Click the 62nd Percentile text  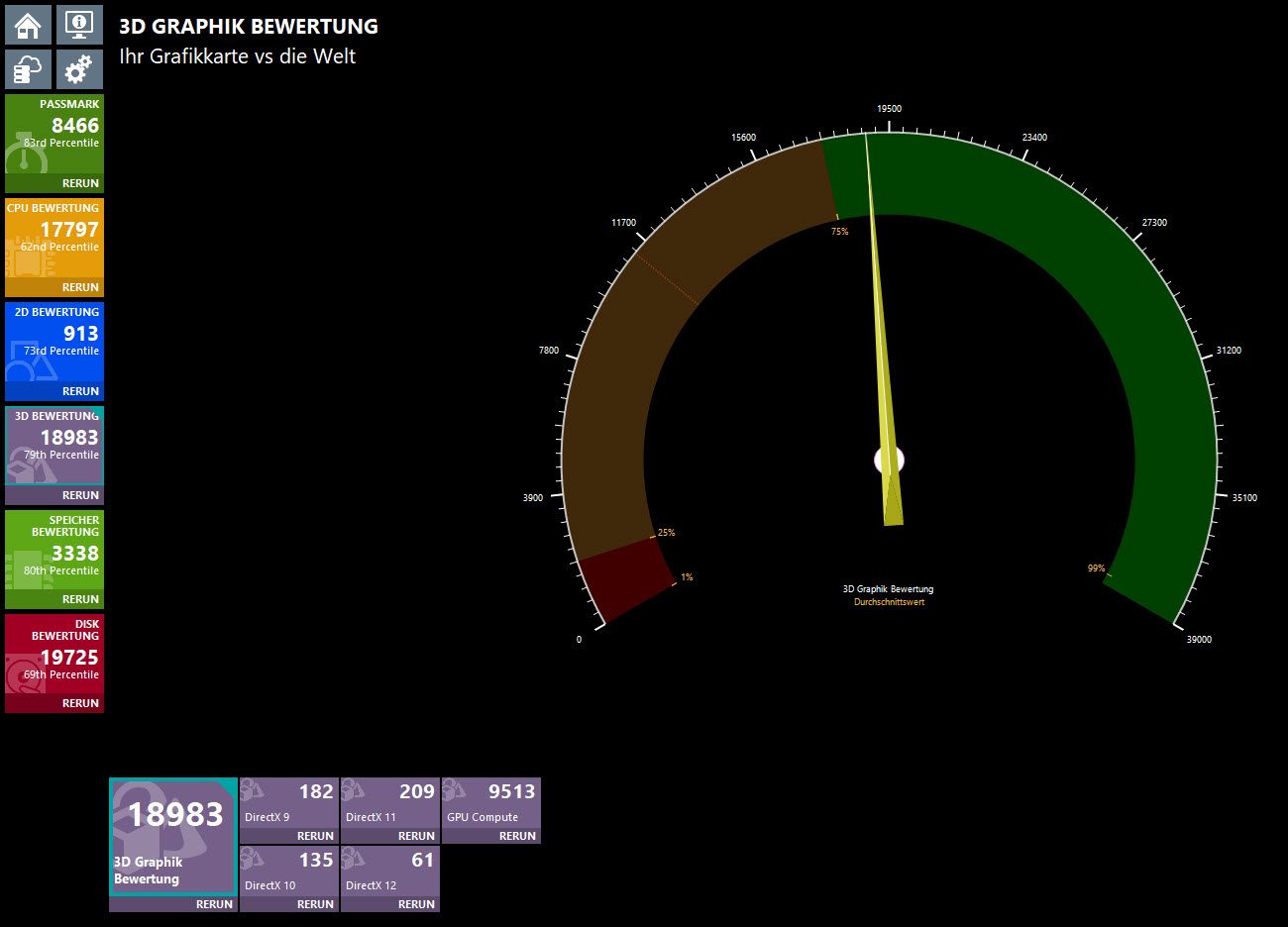(x=59, y=248)
